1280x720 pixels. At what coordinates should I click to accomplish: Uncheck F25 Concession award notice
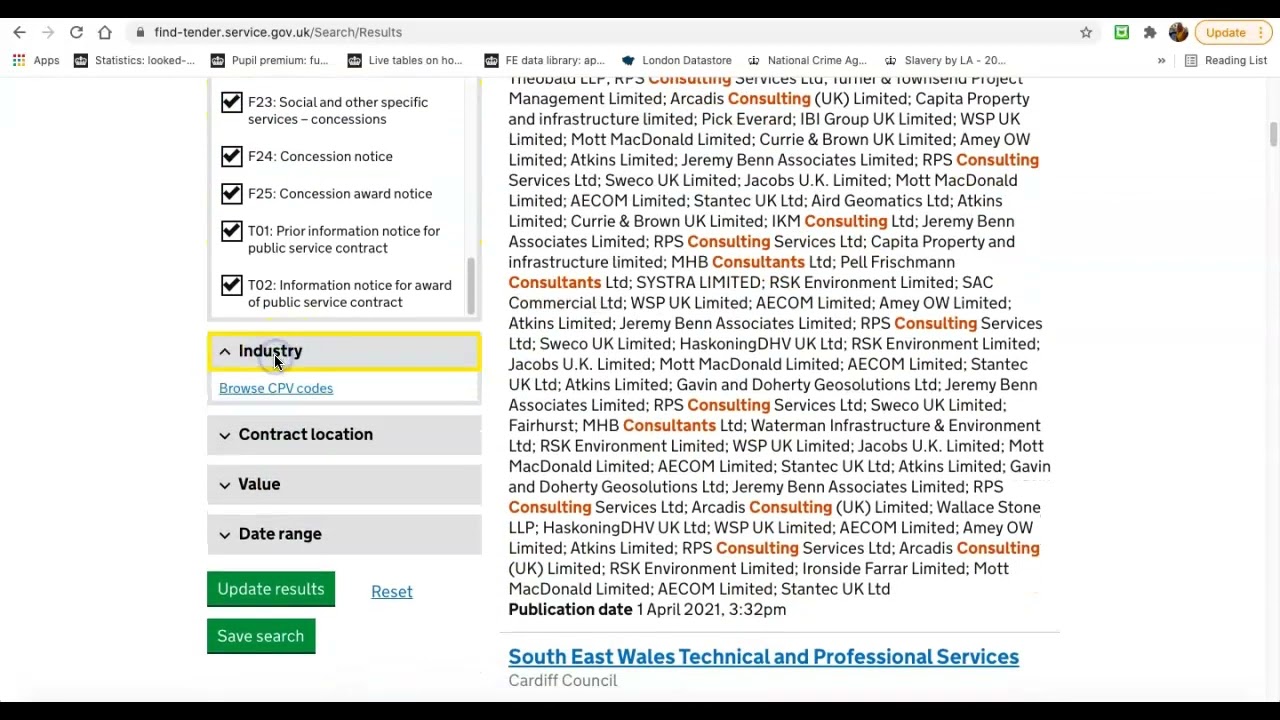click(x=231, y=193)
